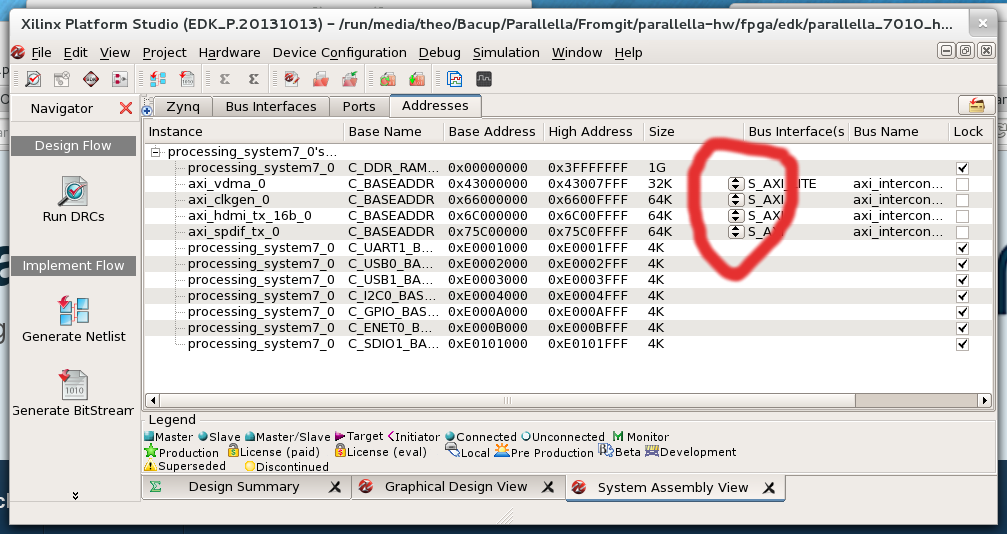Click the grayed gear-with-X toolbar icon
This screenshot has height=534, width=1007.
pos(62,79)
